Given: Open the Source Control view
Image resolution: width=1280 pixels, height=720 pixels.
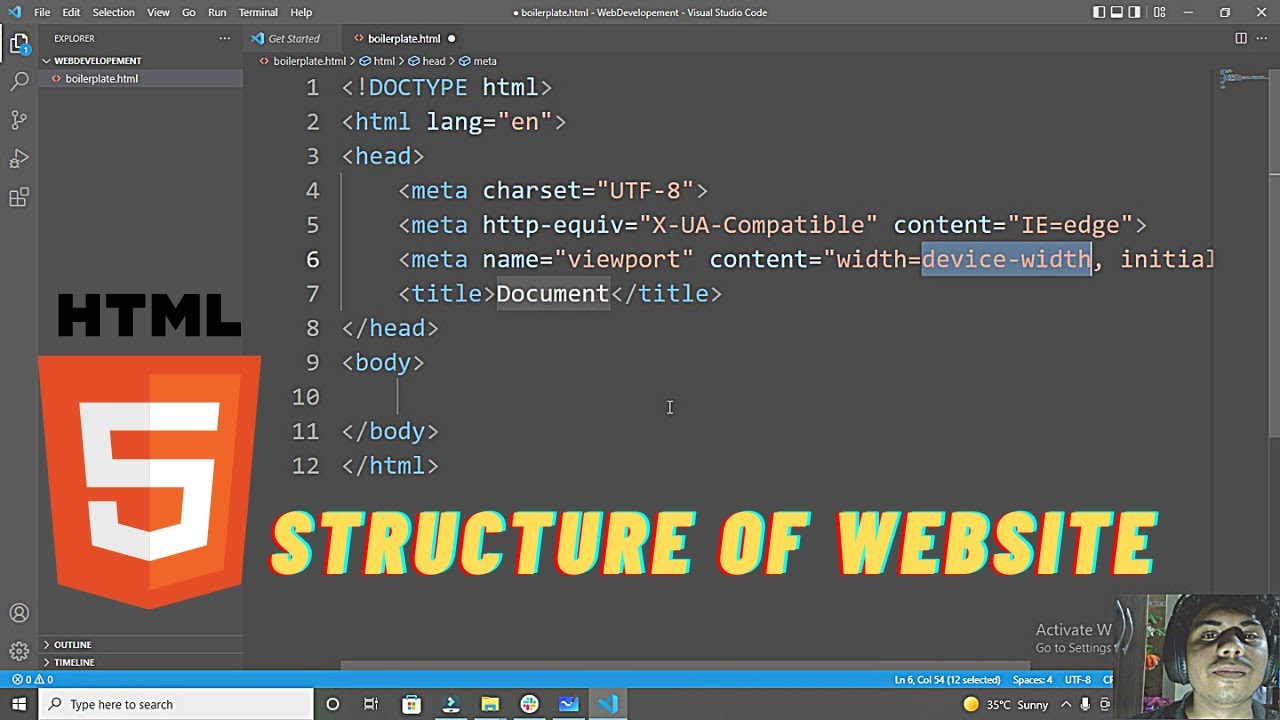Looking at the screenshot, I should (x=19, y=120).
